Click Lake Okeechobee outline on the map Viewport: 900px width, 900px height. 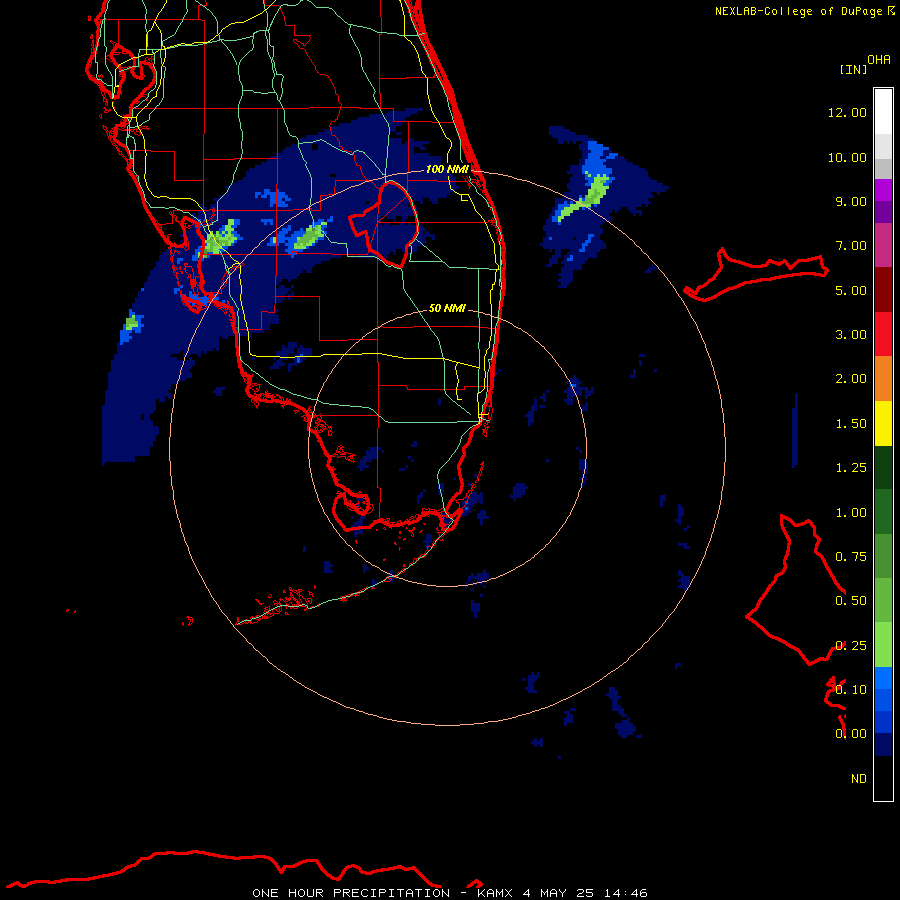coord(383,224)
